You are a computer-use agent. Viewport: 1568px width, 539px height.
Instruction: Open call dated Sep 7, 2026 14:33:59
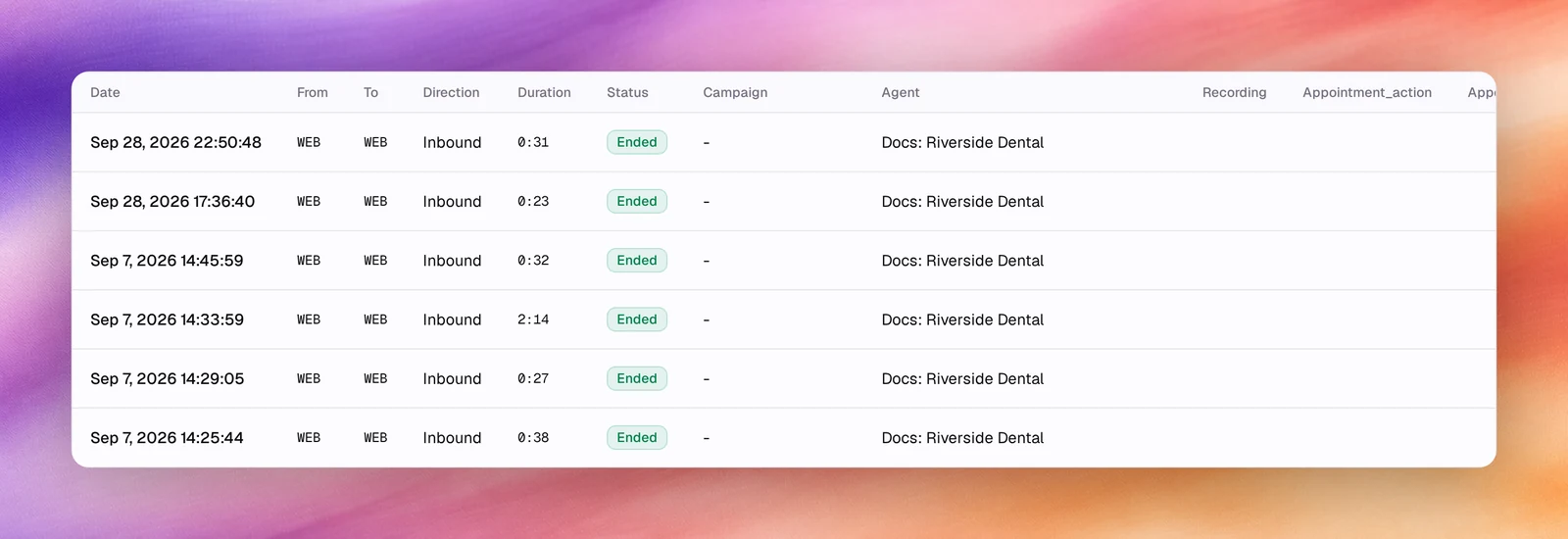tap(783, 319)
